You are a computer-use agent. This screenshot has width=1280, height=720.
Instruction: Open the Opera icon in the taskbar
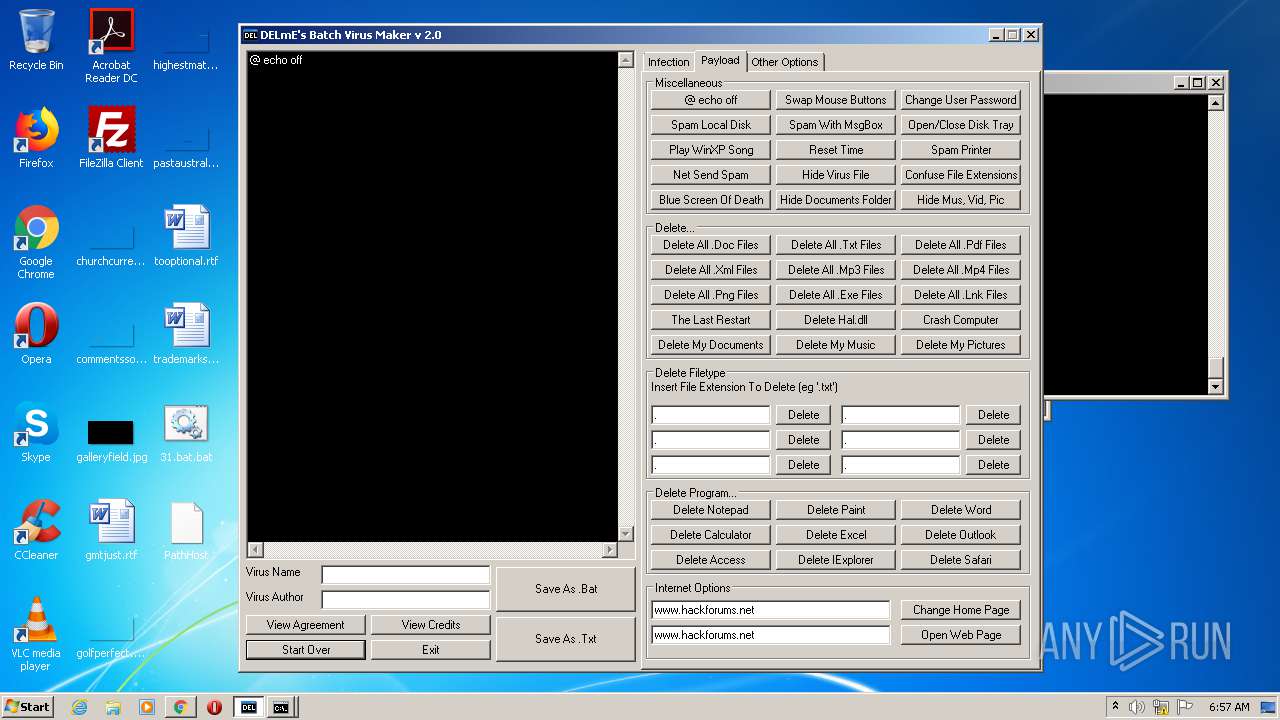pos(214,707)
